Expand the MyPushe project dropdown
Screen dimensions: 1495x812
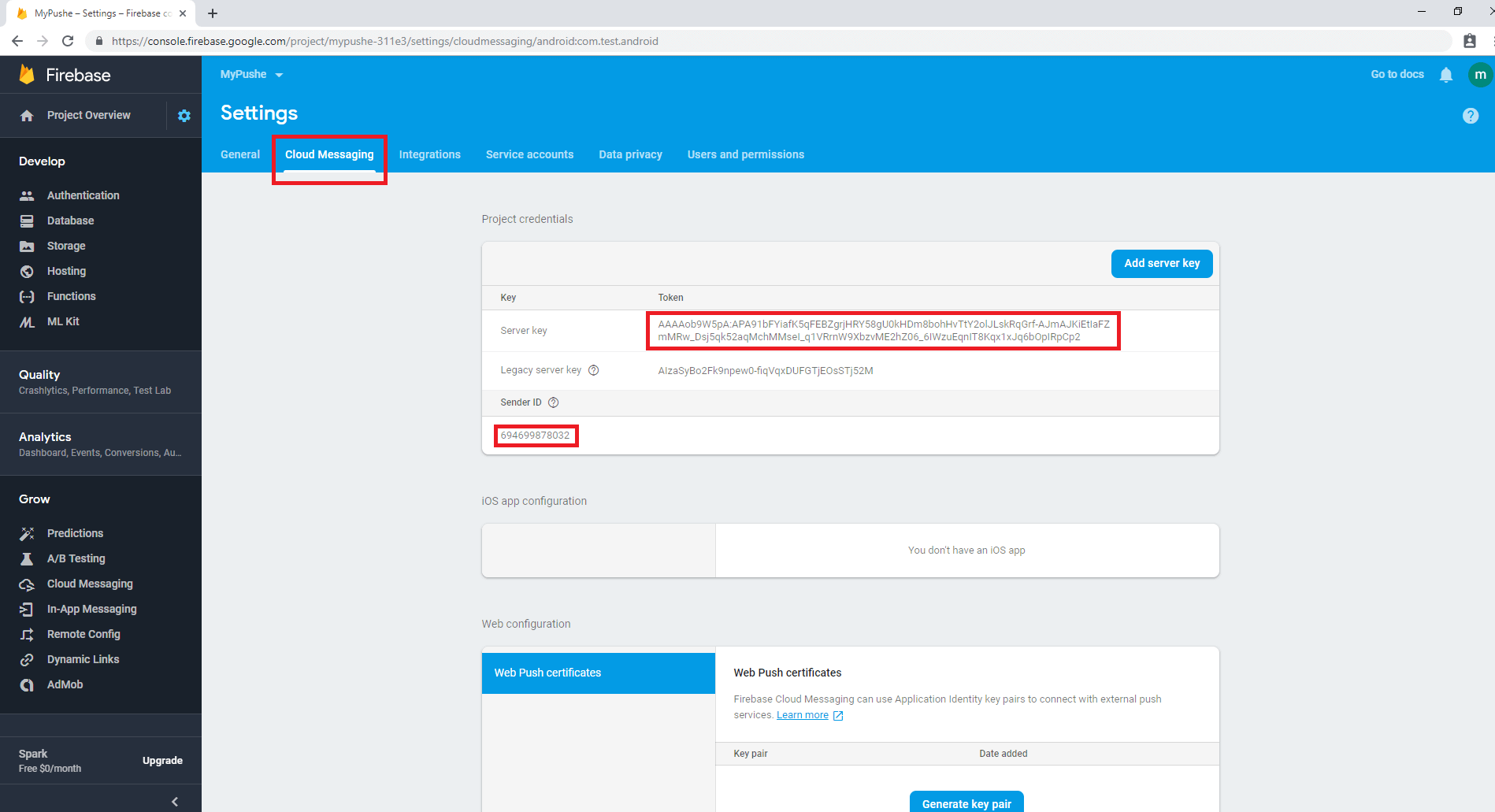tap(251, 74)
